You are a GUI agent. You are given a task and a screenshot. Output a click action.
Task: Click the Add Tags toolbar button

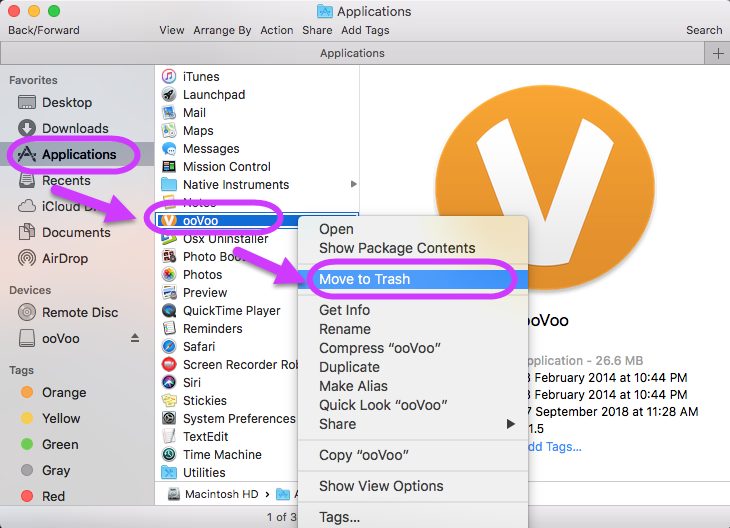[364, 30]
